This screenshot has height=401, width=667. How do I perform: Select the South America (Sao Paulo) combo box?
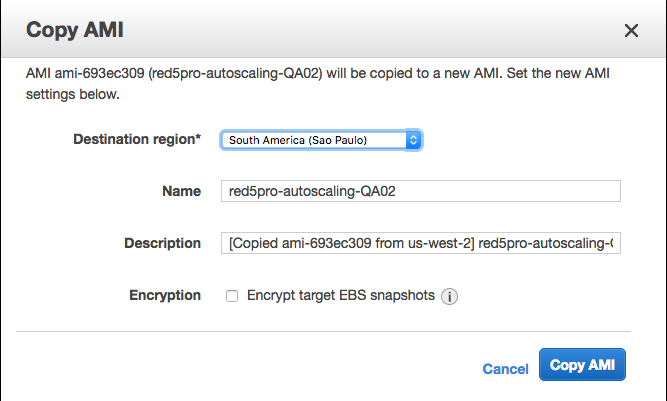pos(321,140)
